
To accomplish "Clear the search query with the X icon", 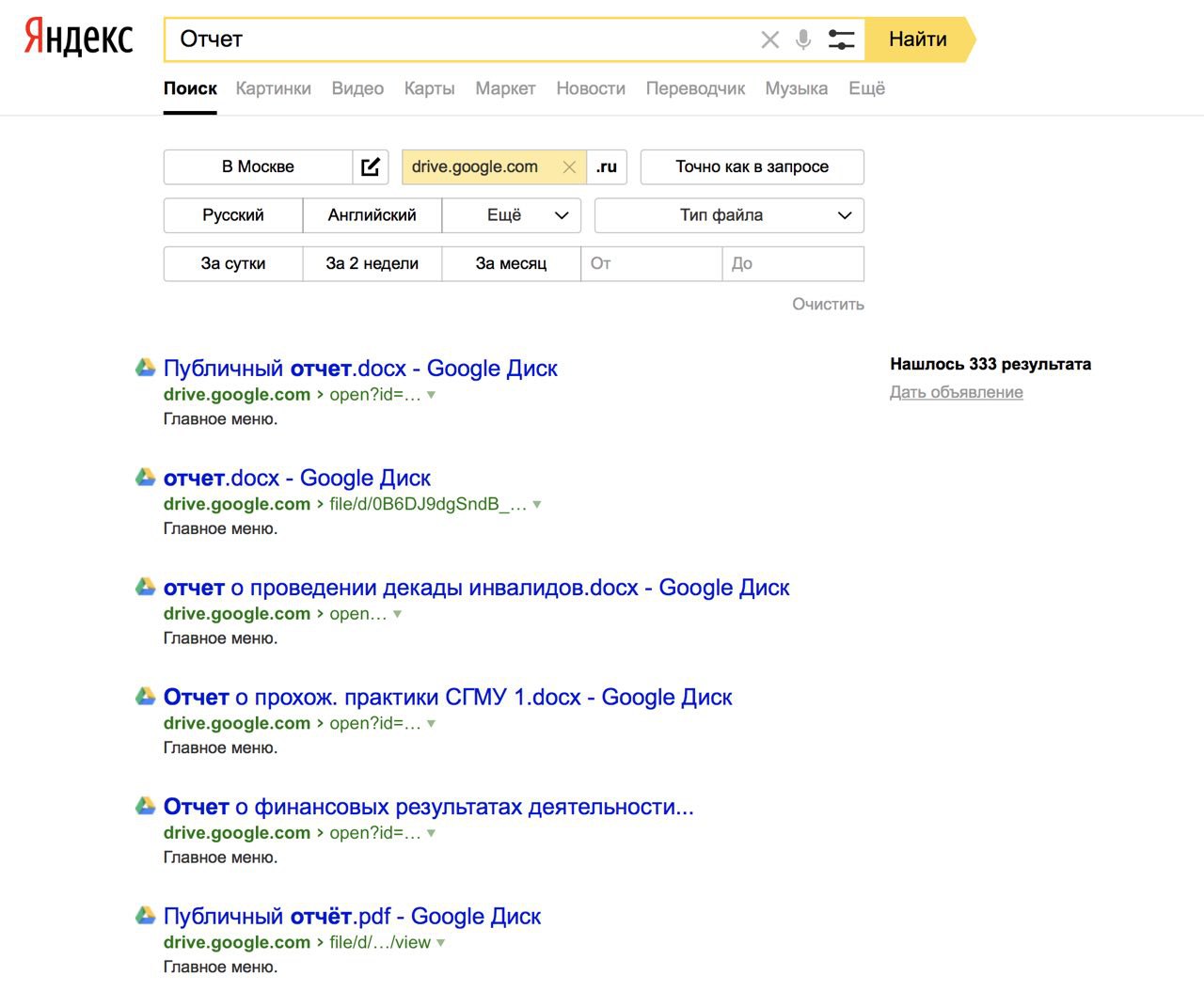I will (769, 39).
